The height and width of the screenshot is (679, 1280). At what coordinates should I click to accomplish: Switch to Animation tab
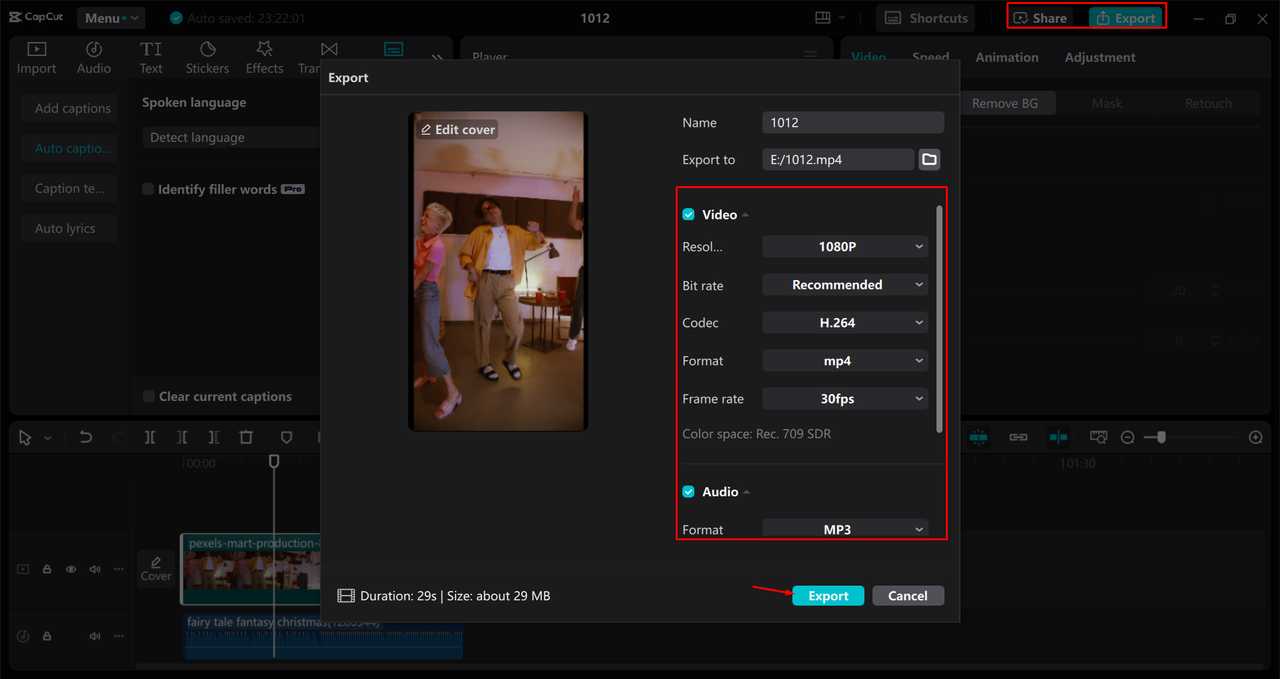1007,57
